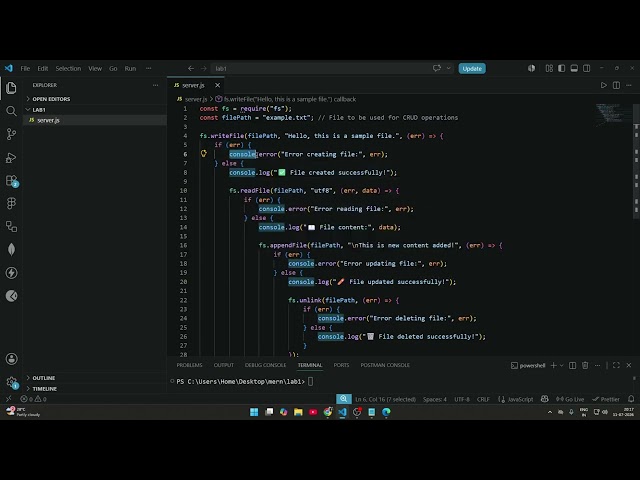Image resolution: width=640 pixels, height=480 pixels.
Task: Open the MongoDB leaf icon view
Action: (x=11, y=249)
